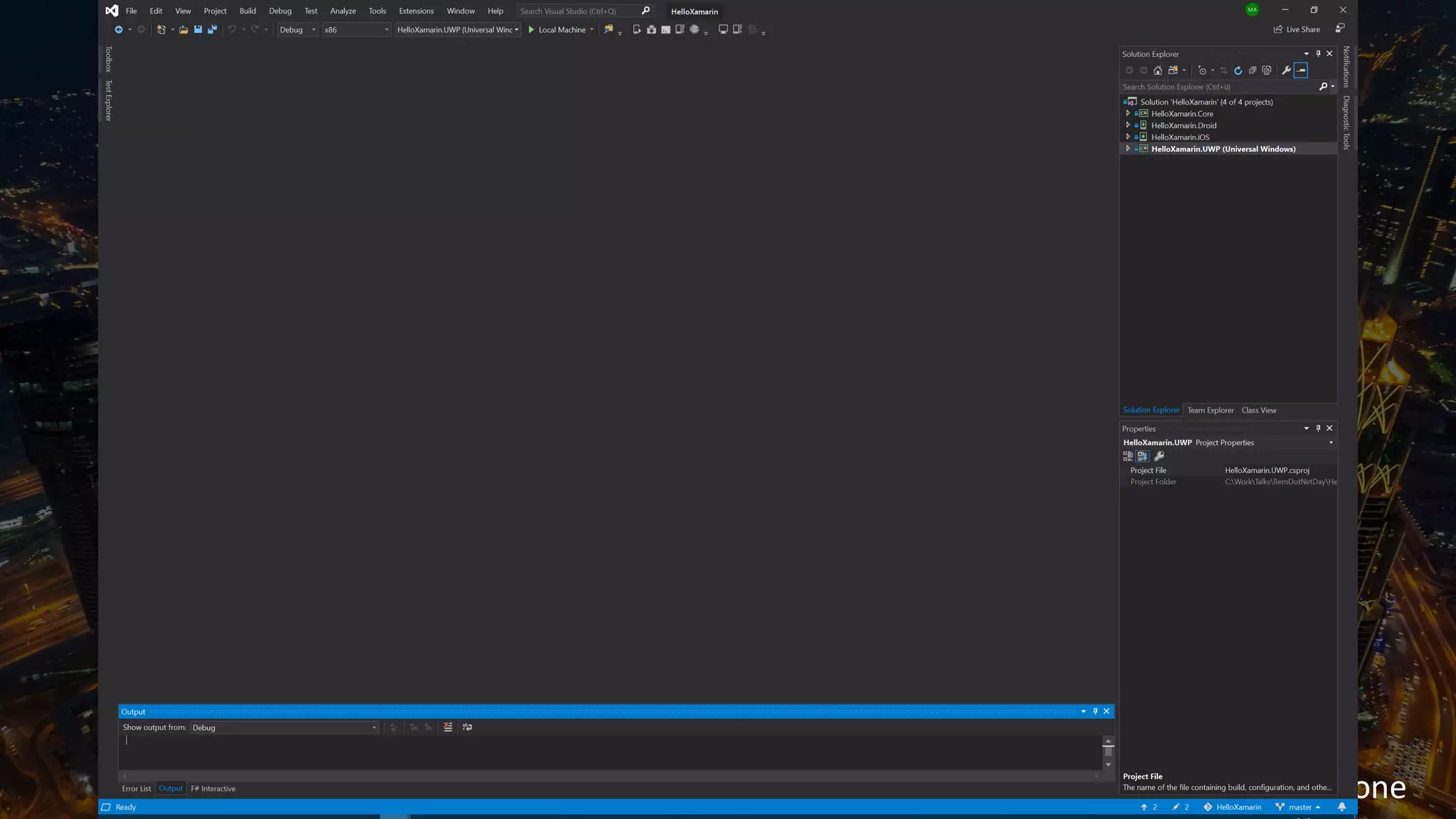Switch to the Team Explorer tab
Screen dimensions: 1456x819
point(1210,410)
